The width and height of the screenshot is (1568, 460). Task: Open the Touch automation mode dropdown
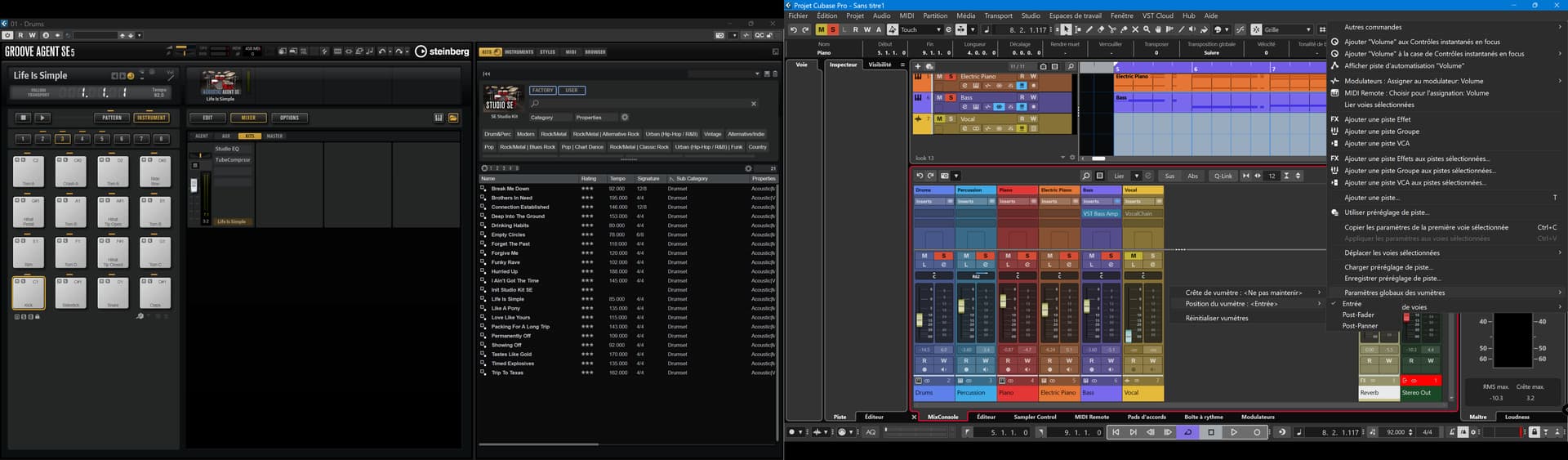[920, 29]
